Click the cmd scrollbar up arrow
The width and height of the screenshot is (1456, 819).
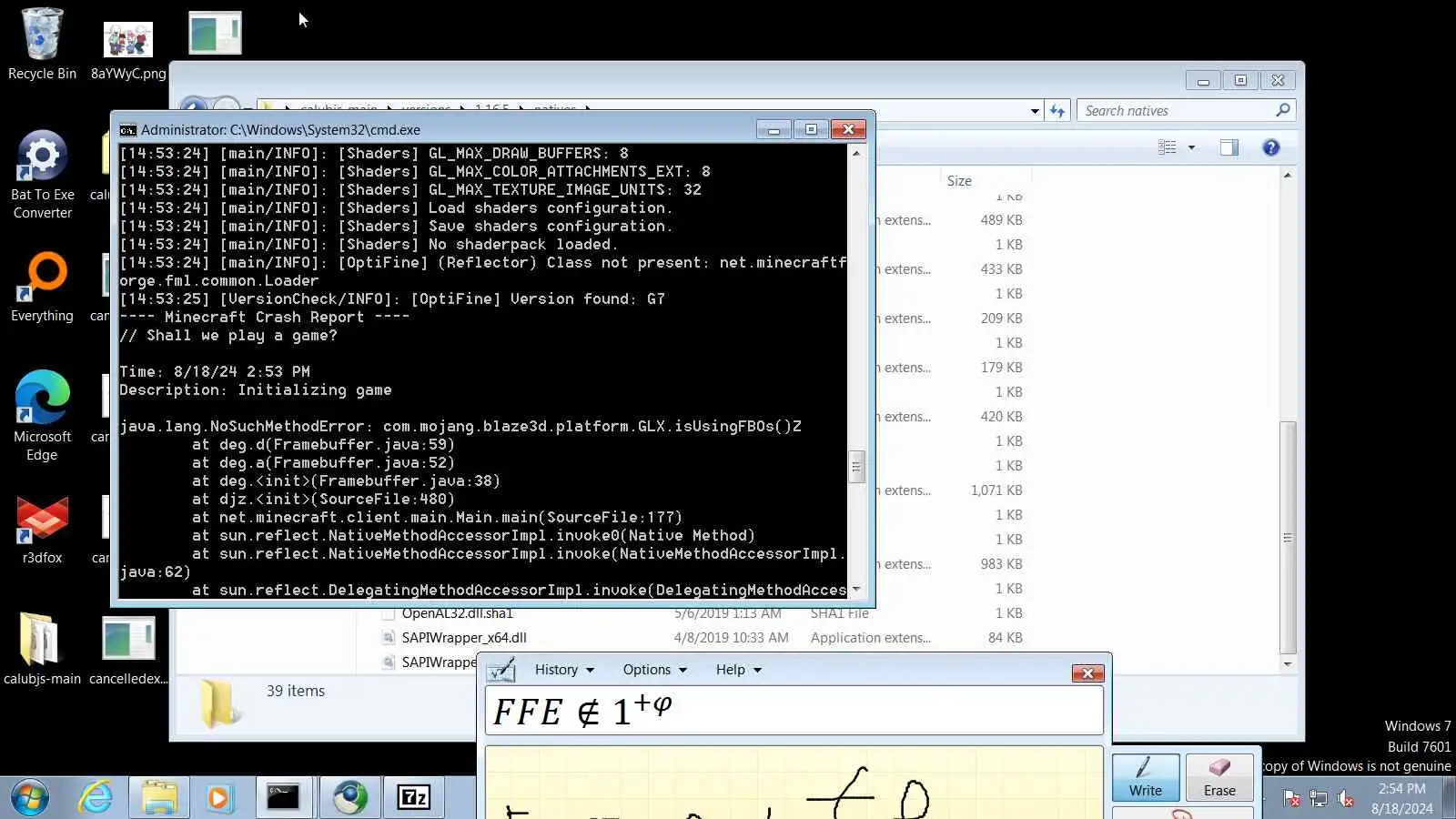pos(855,153)
